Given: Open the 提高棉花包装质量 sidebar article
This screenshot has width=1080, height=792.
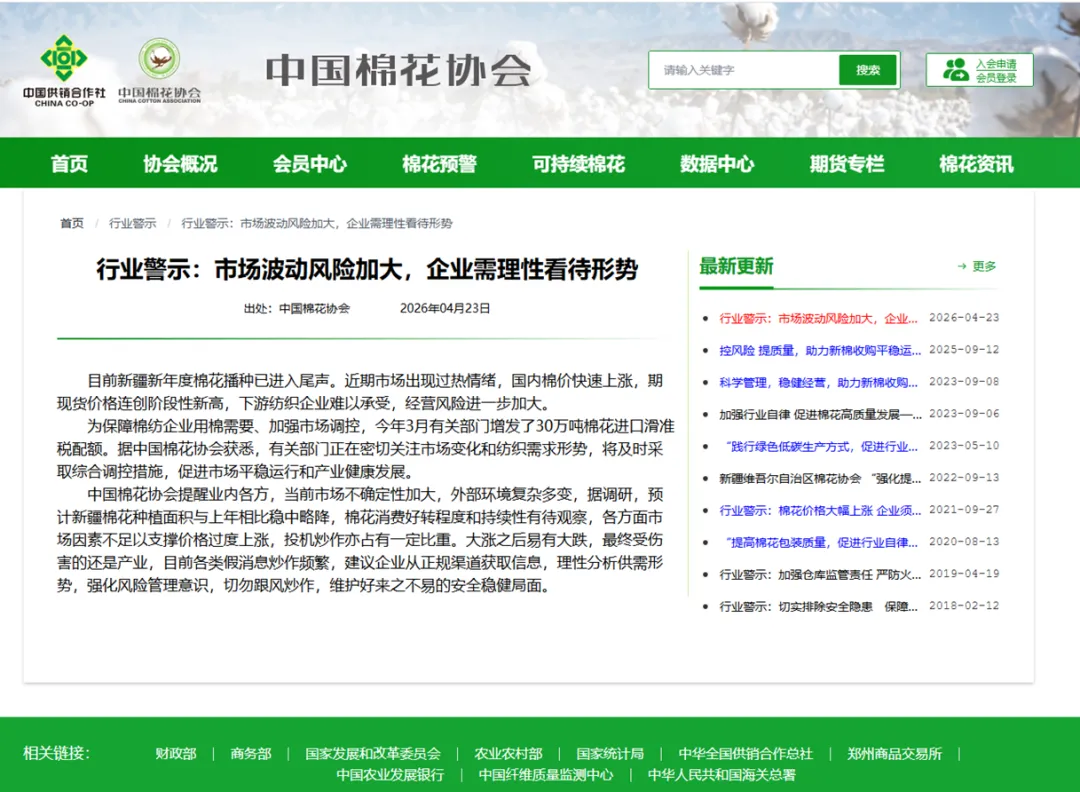Looking at the screenshot, I should pyautogui.click(x=821, y=543).
